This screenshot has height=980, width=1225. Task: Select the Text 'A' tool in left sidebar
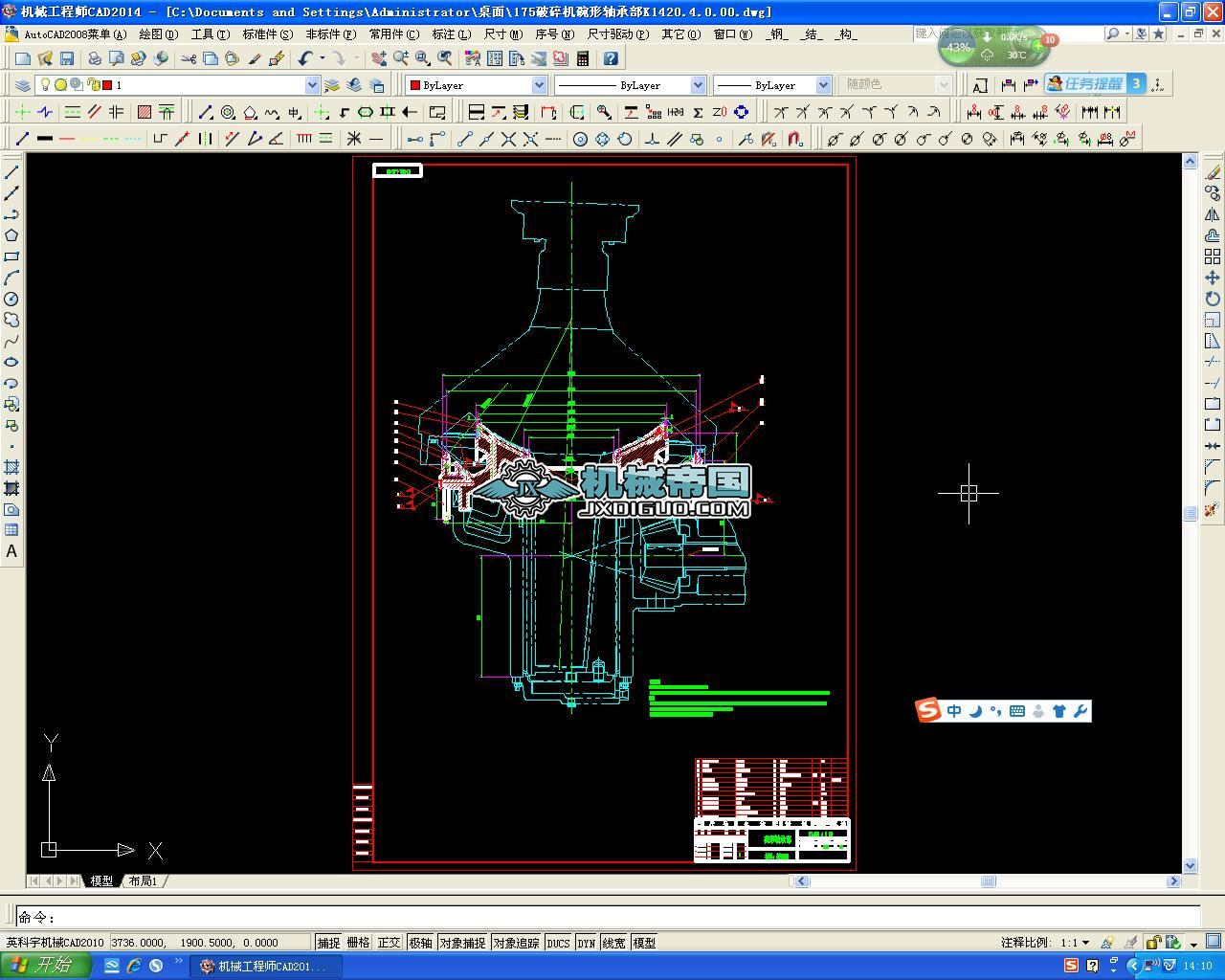pos(11,551)
